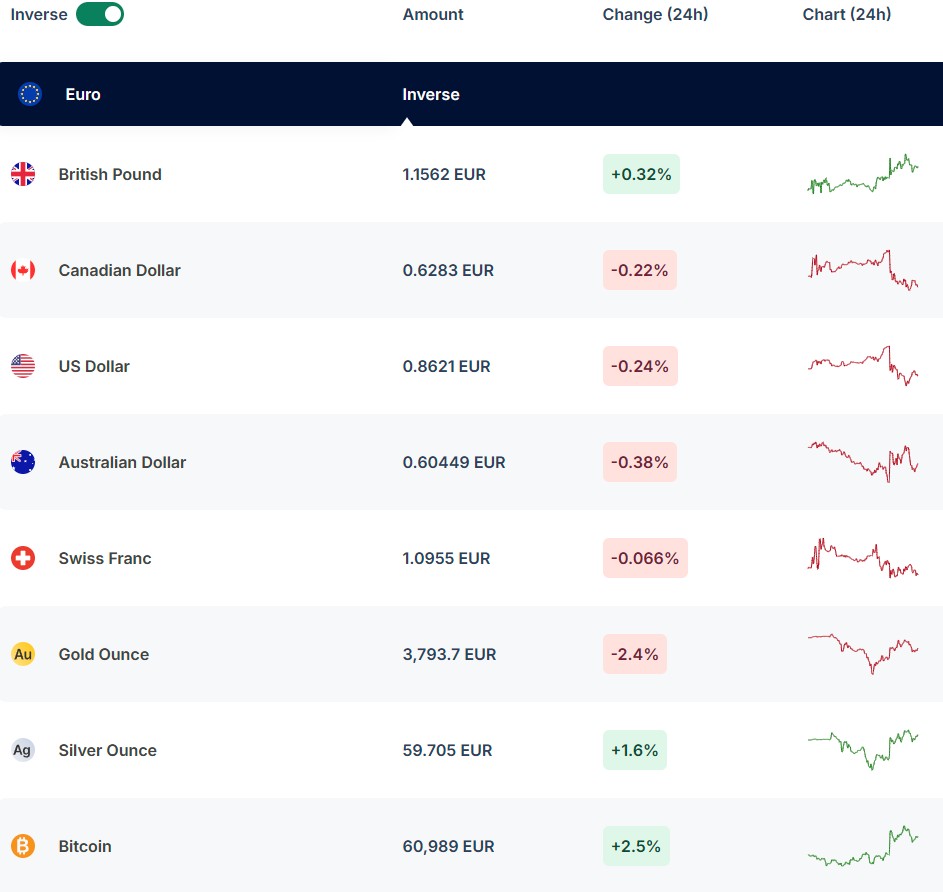Click the Bitcoin logo icon
This screenshot has width=943, height=892.
coord(23,846)
